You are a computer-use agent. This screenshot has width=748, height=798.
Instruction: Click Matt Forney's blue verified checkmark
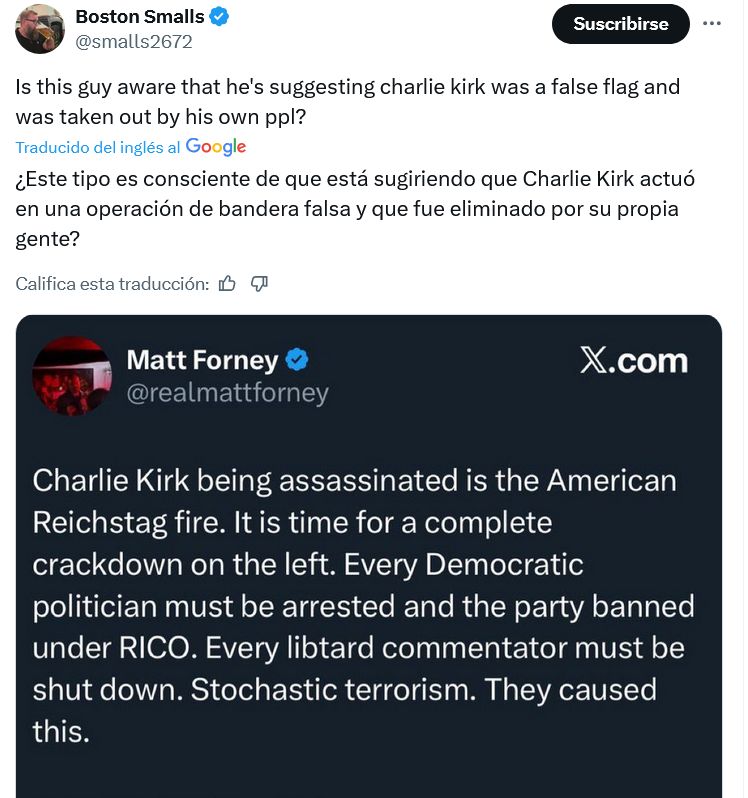coord(298,360)
